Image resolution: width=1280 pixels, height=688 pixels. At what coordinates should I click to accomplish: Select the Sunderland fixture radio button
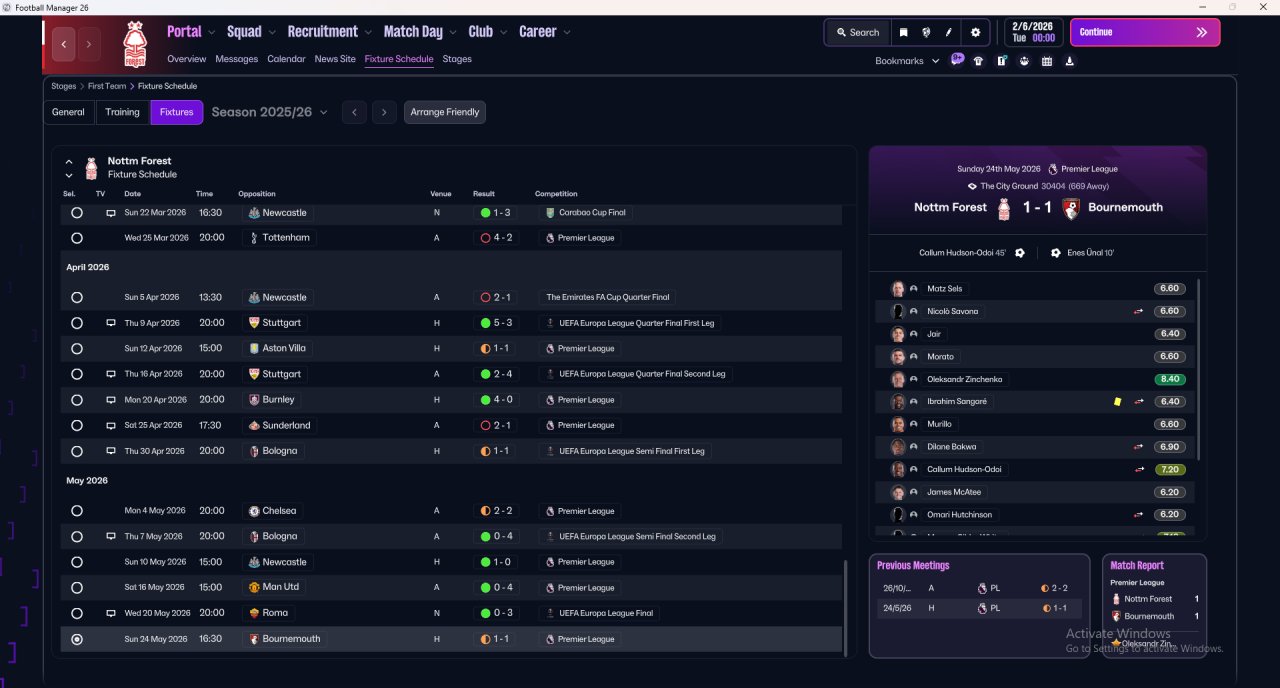[77, 425]
